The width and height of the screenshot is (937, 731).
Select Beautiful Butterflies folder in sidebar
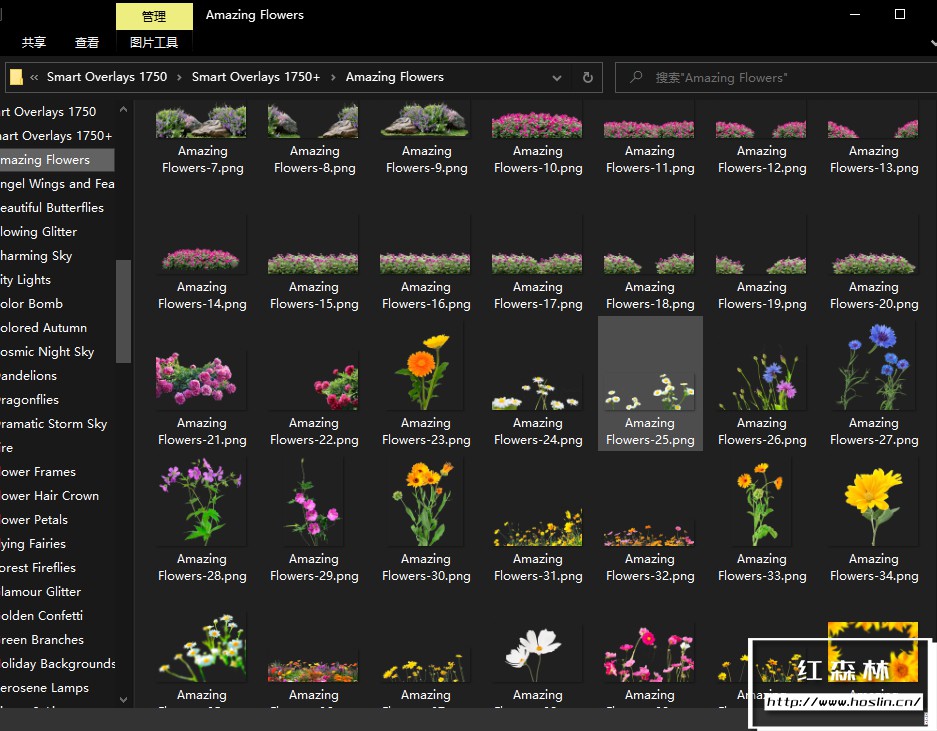click(x=52, y=207)
